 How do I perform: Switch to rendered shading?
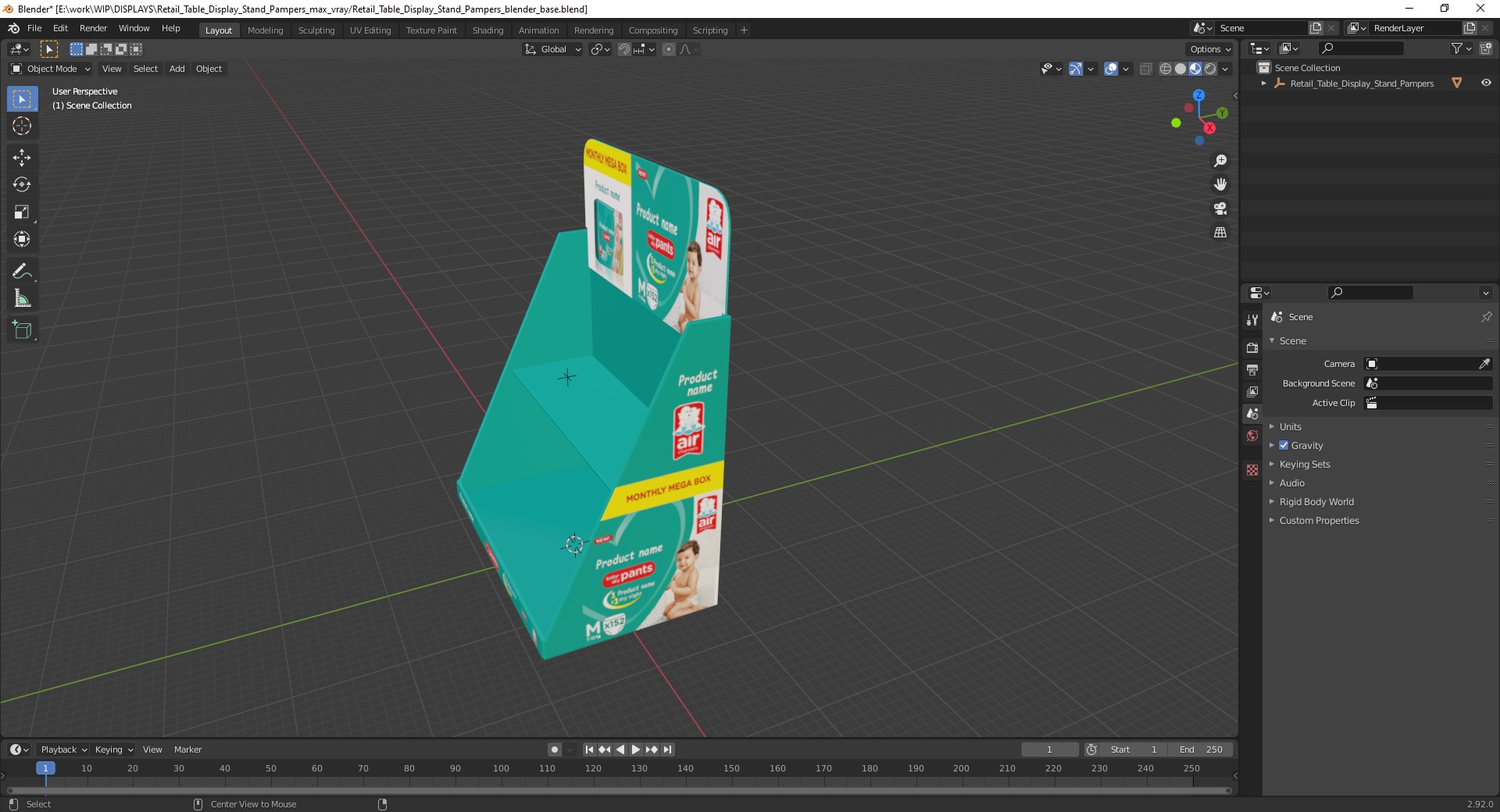tap(1210, 69)
